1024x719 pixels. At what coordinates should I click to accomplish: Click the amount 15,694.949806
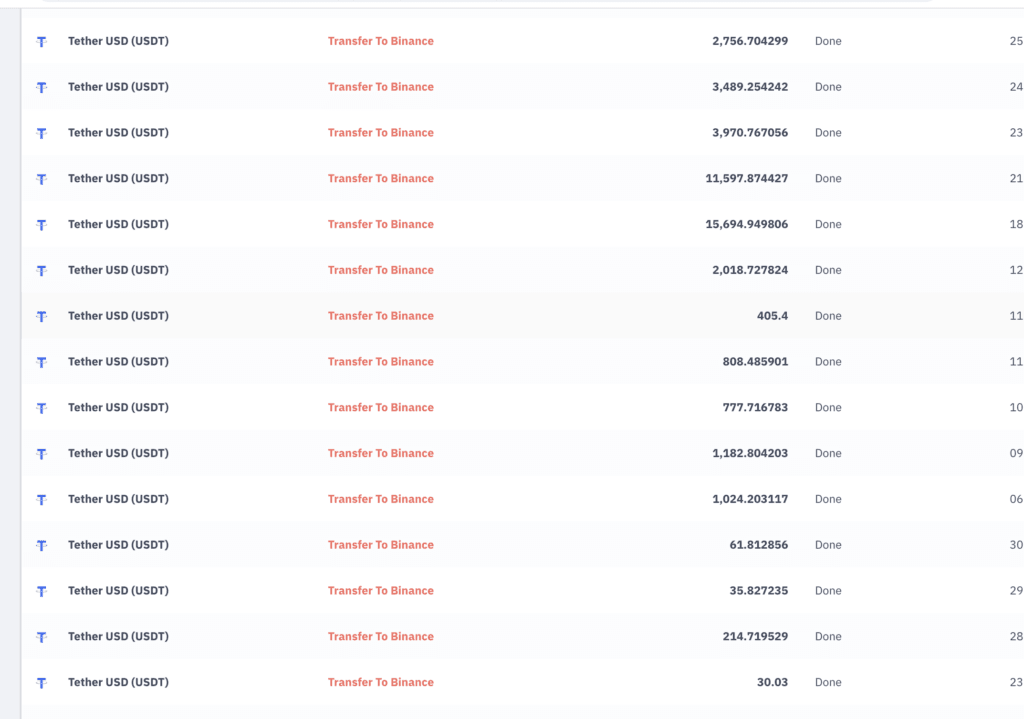(746, 224)
